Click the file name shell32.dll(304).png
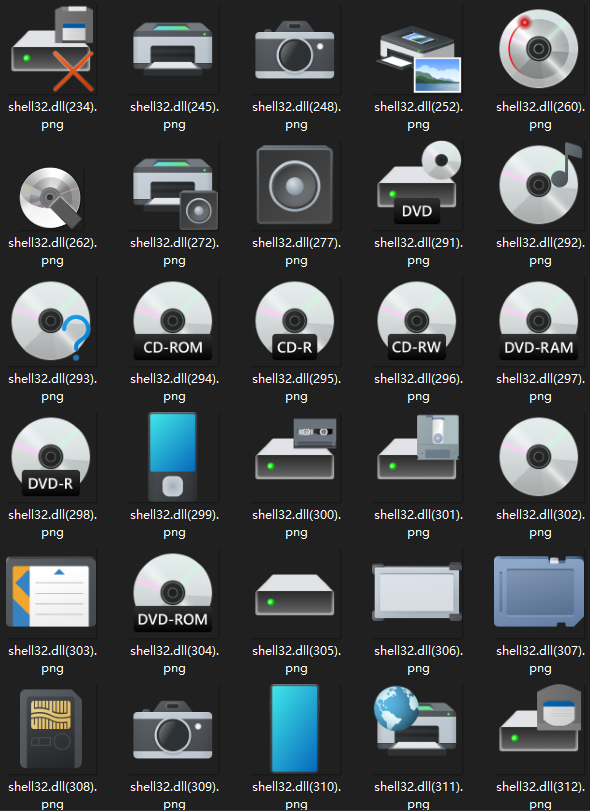This screenshot has height=811, width=590. pos(175,659)
